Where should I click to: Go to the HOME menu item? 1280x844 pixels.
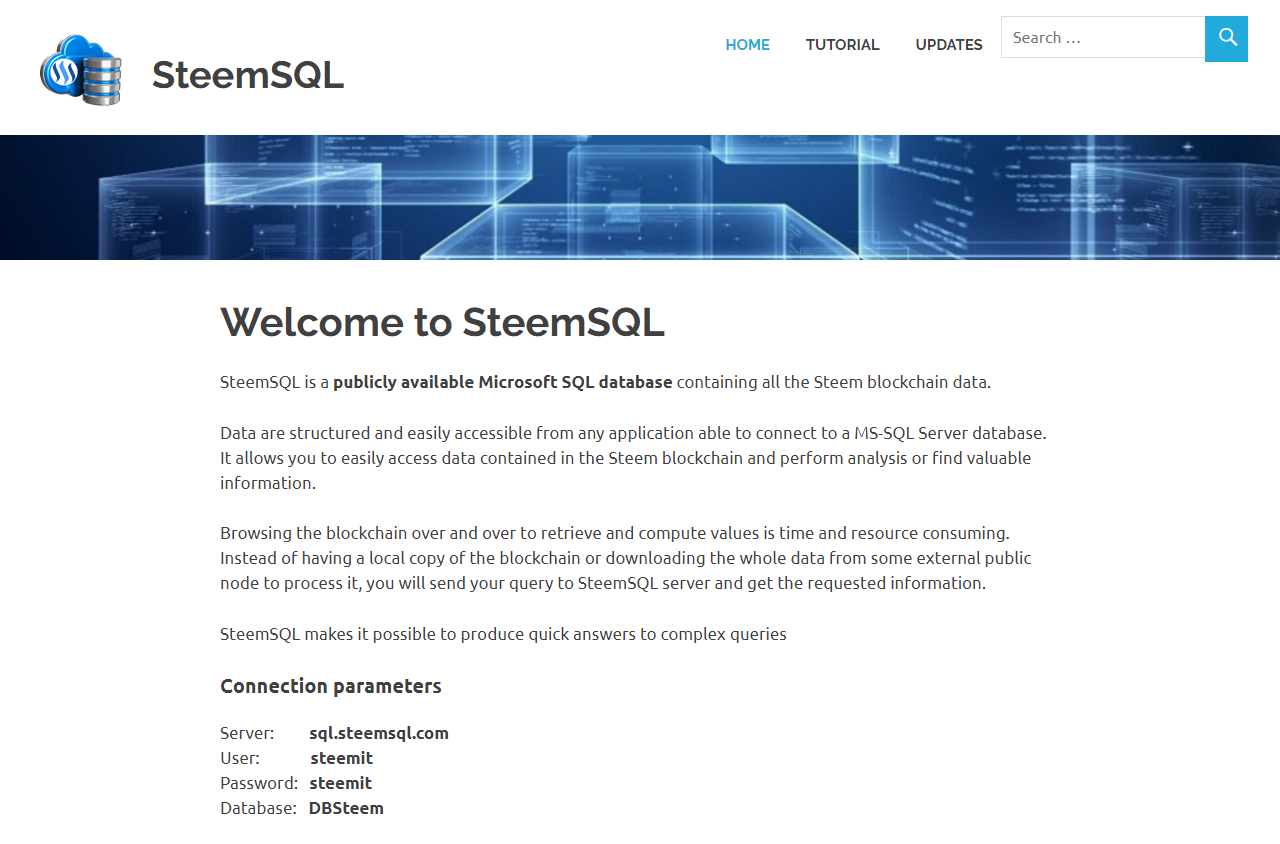[748, 45]
